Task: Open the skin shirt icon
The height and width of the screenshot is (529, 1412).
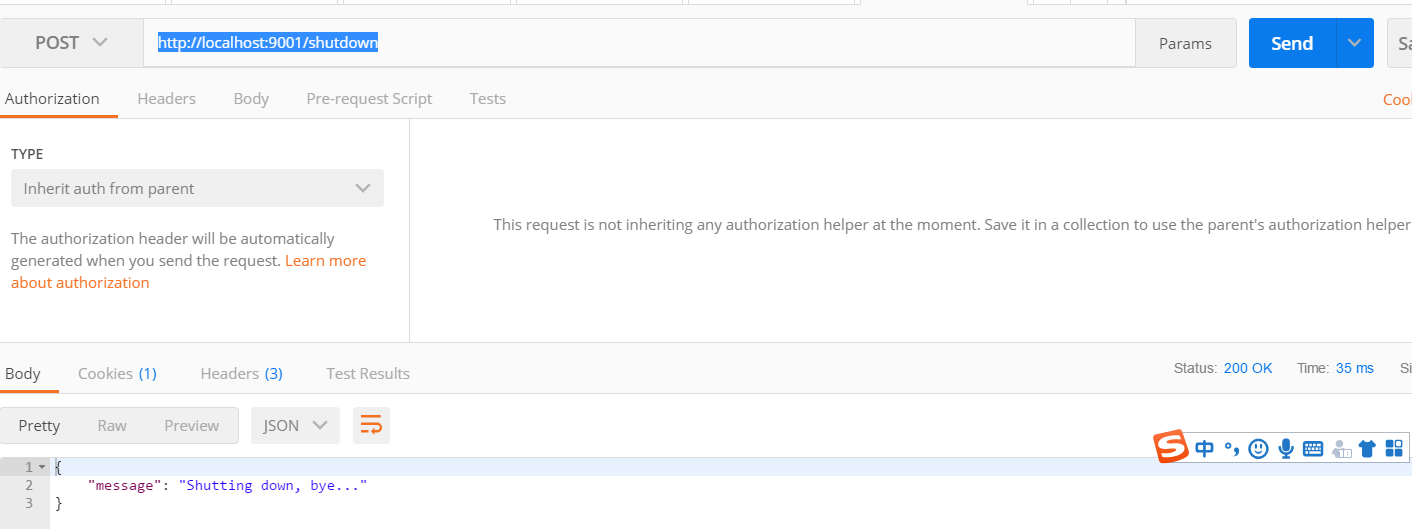Action: point(1367,449)
